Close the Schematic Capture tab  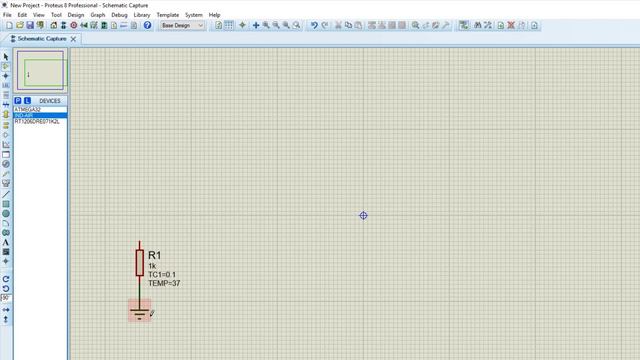[x=73, y=39]
